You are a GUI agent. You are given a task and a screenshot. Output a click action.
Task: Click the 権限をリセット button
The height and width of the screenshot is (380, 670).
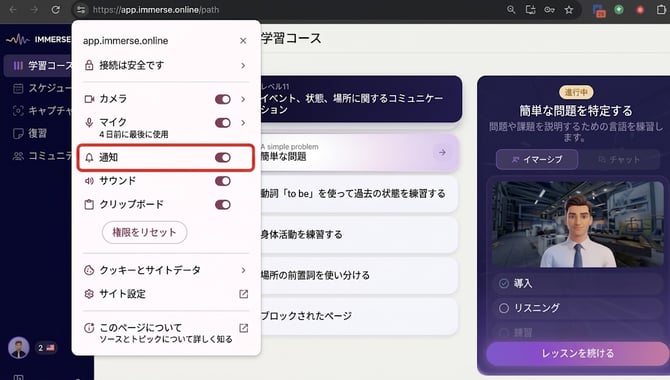tap(144, 233)
